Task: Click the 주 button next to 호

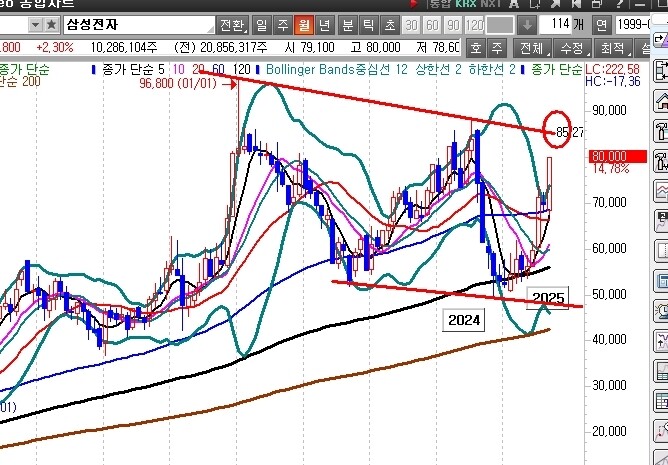Action: click(497, 47)
